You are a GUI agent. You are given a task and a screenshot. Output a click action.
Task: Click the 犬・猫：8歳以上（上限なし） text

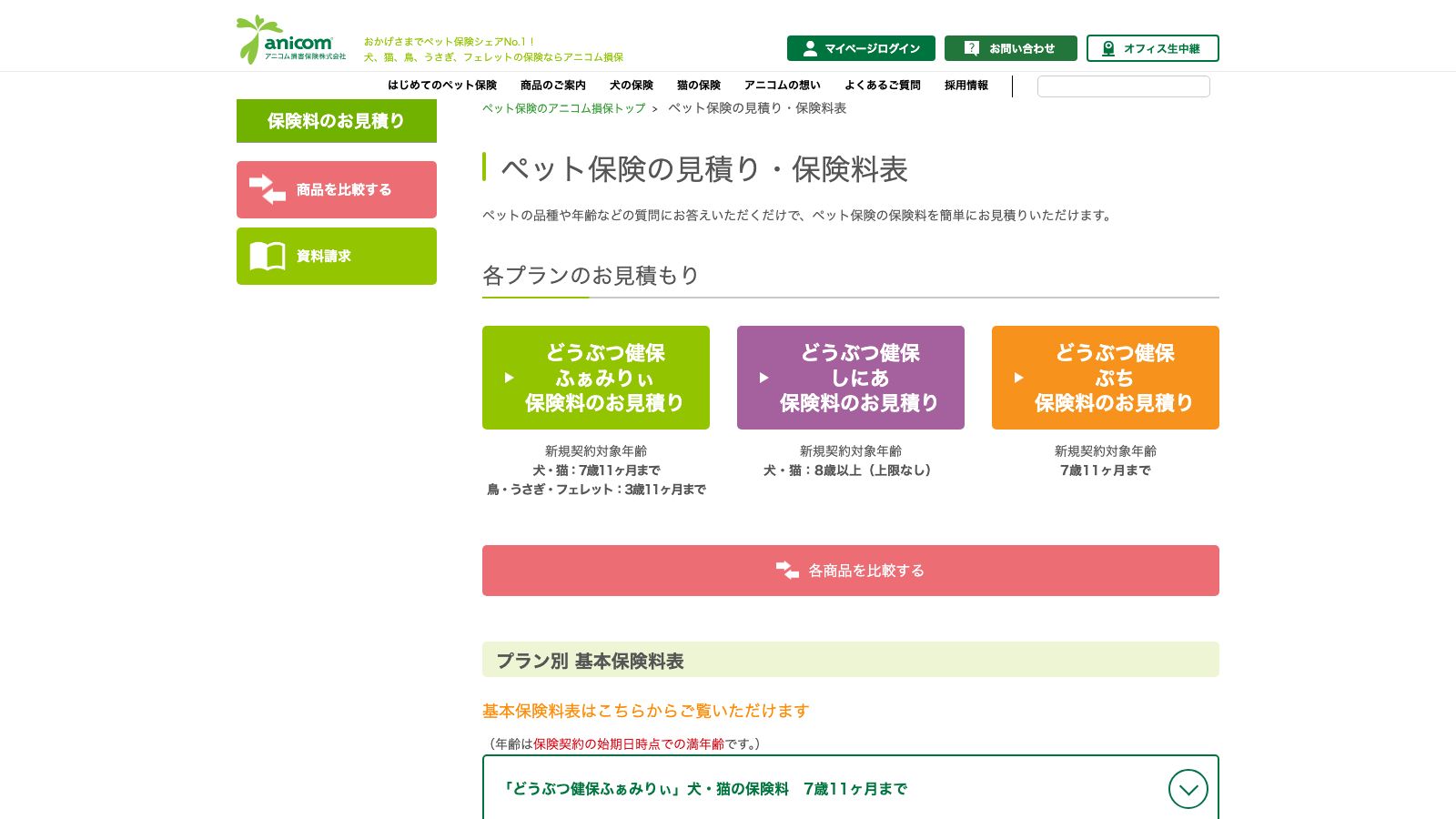click(851, 470)
